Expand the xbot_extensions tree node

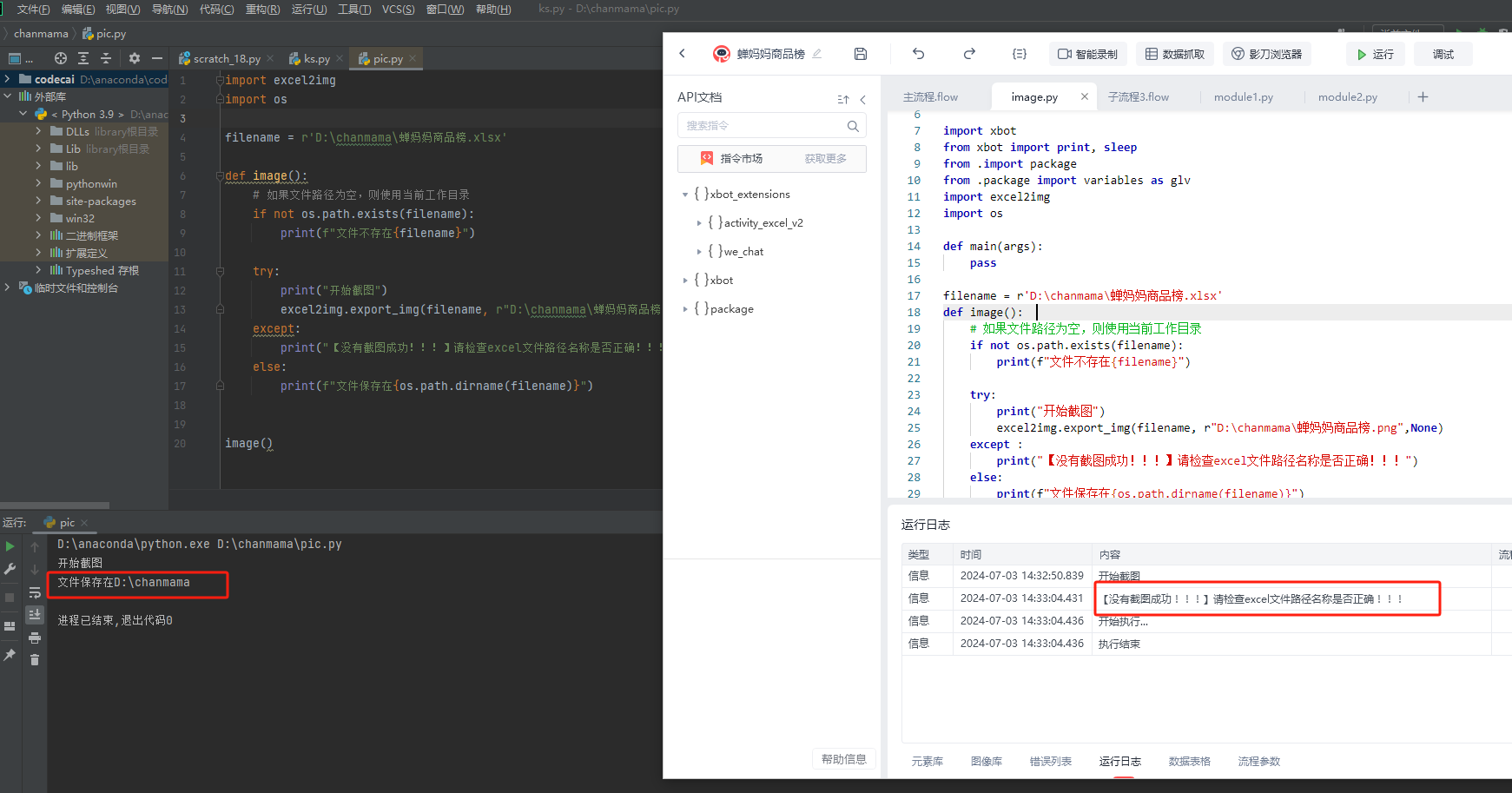pyautogui.click(x=685, y=195)
